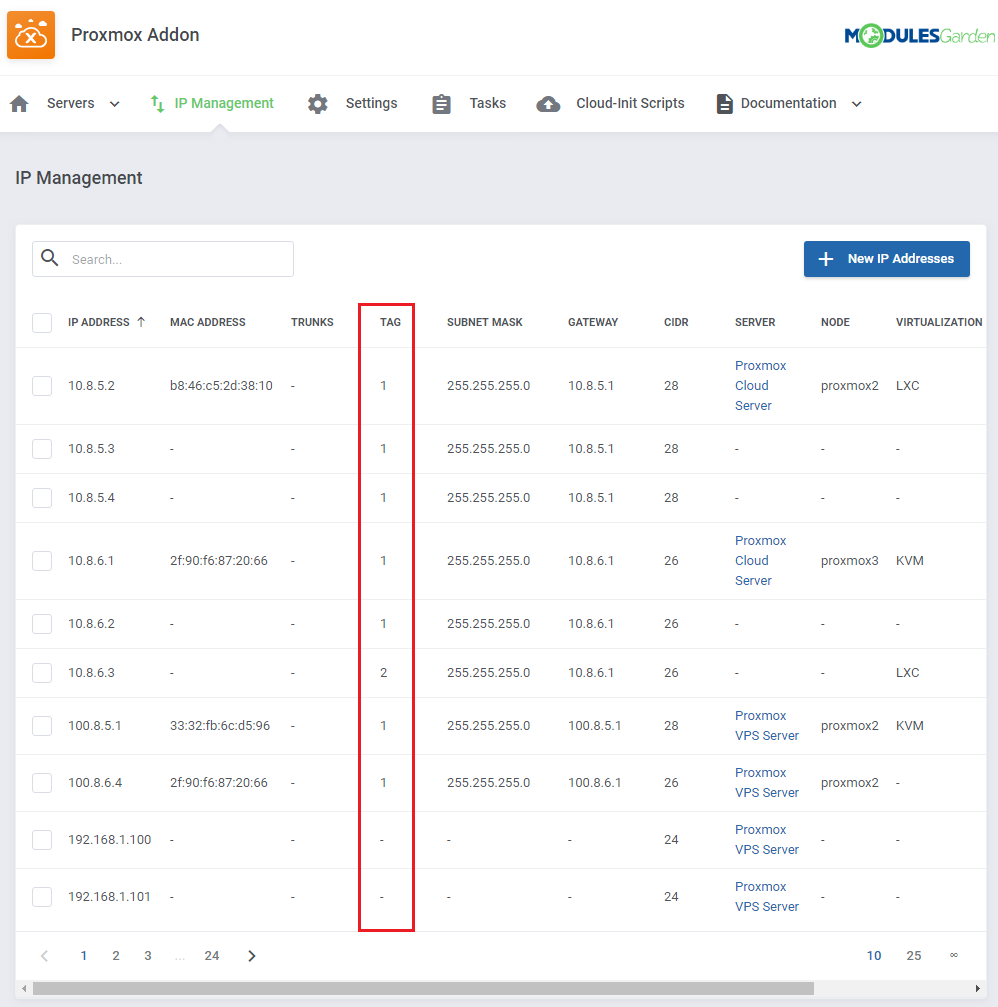Screen dimensions: 998x1007
Task: Check the row for IP 100.8.5.1
Action: [42, 726]
